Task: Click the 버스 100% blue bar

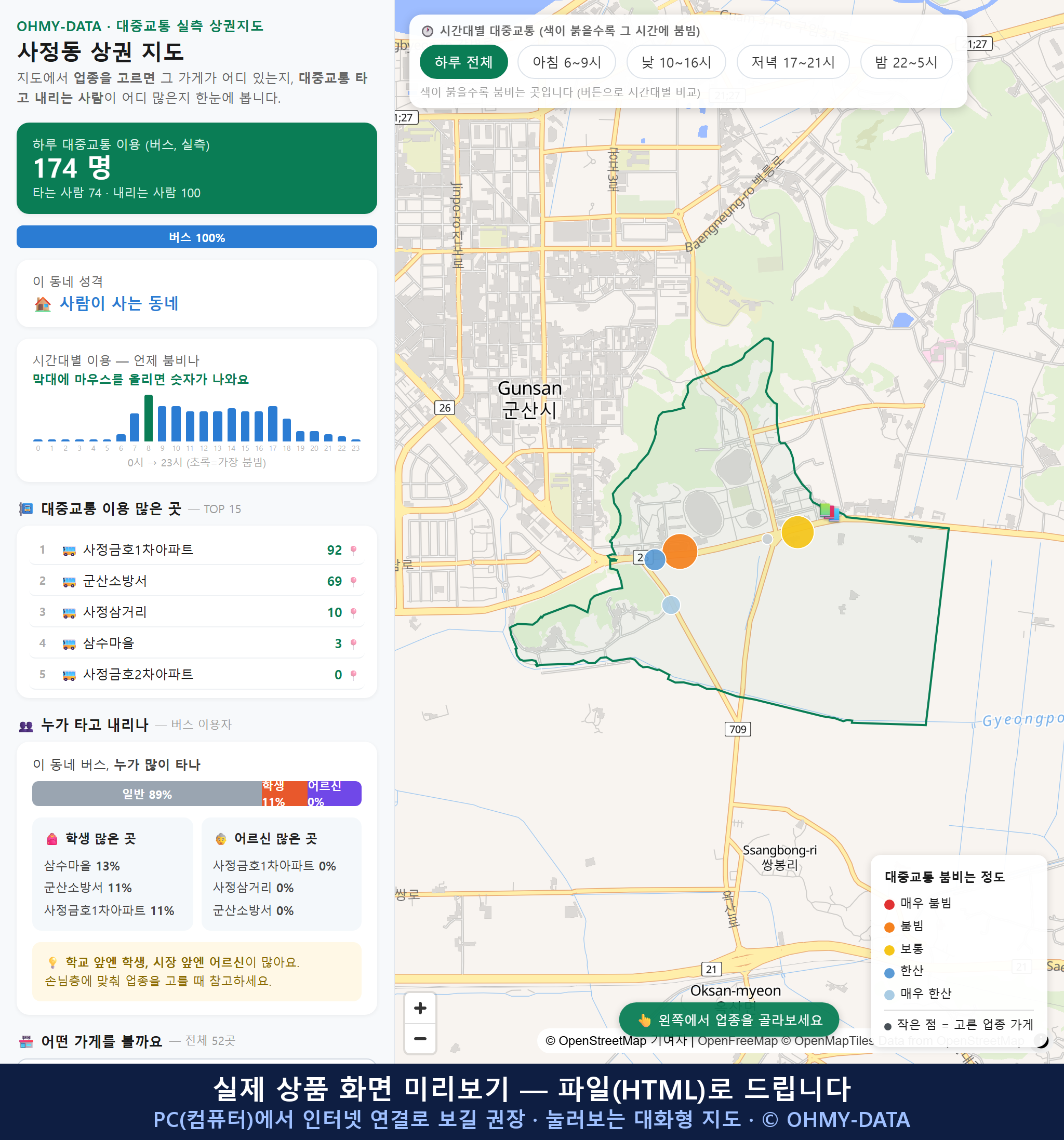Action: pos(197,237)
